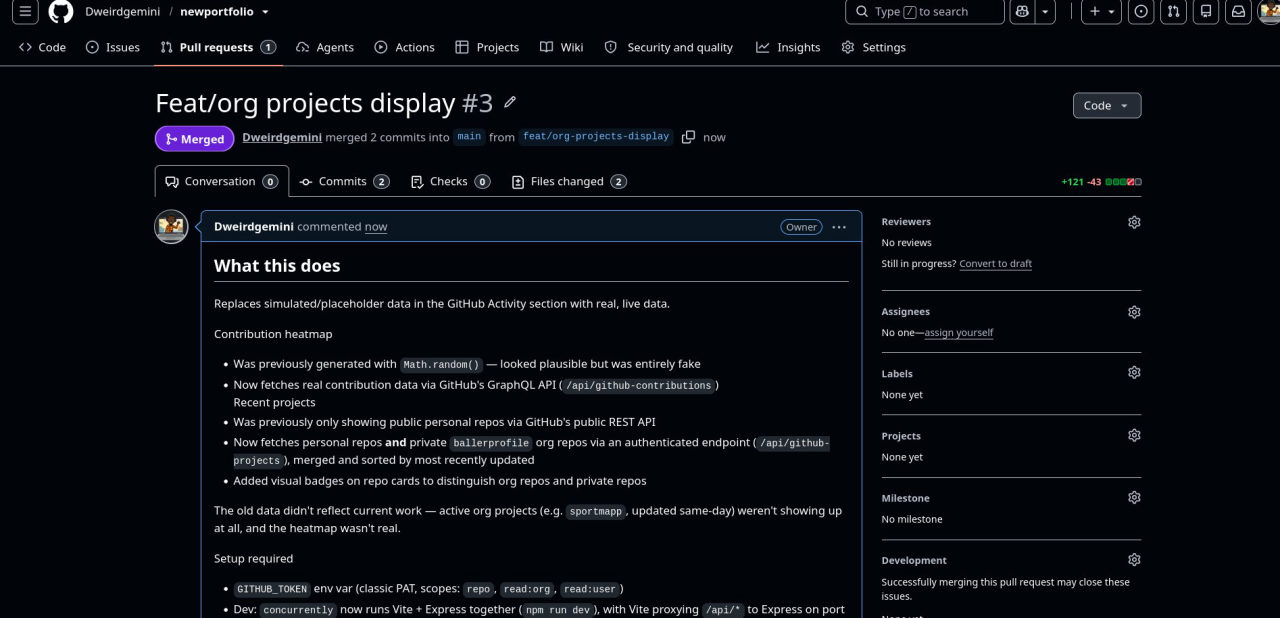Expand the green Code dropdown button

tap(1106, 105)
